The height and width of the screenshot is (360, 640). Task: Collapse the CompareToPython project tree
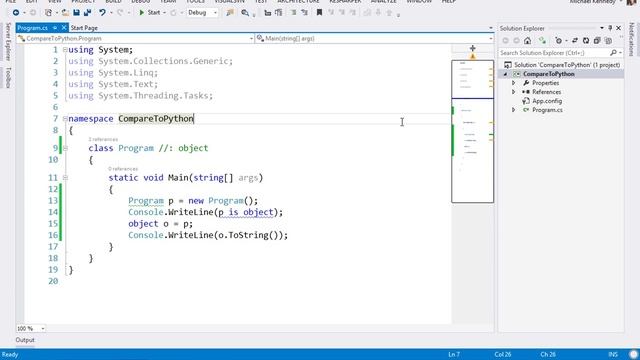tap(506, 74)
